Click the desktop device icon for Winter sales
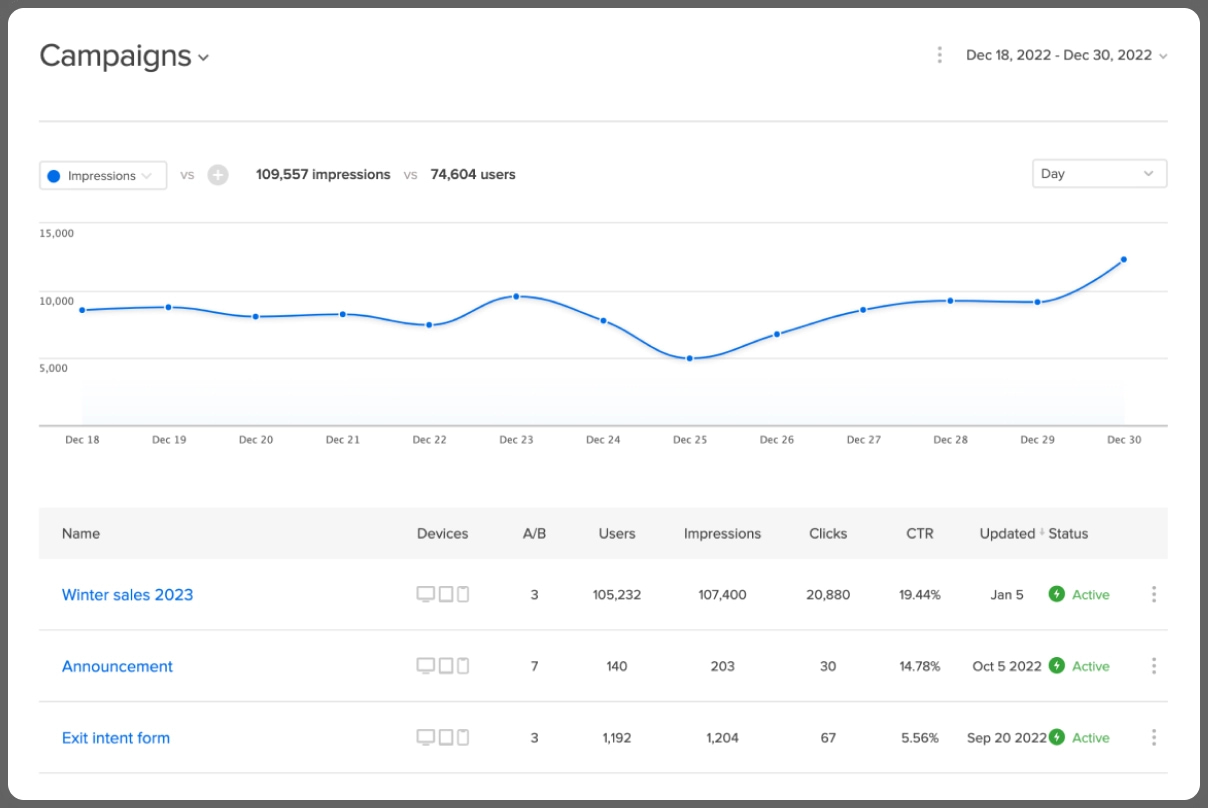The width and height of the screenshot is (1208, 808). [x=426, y=594]
